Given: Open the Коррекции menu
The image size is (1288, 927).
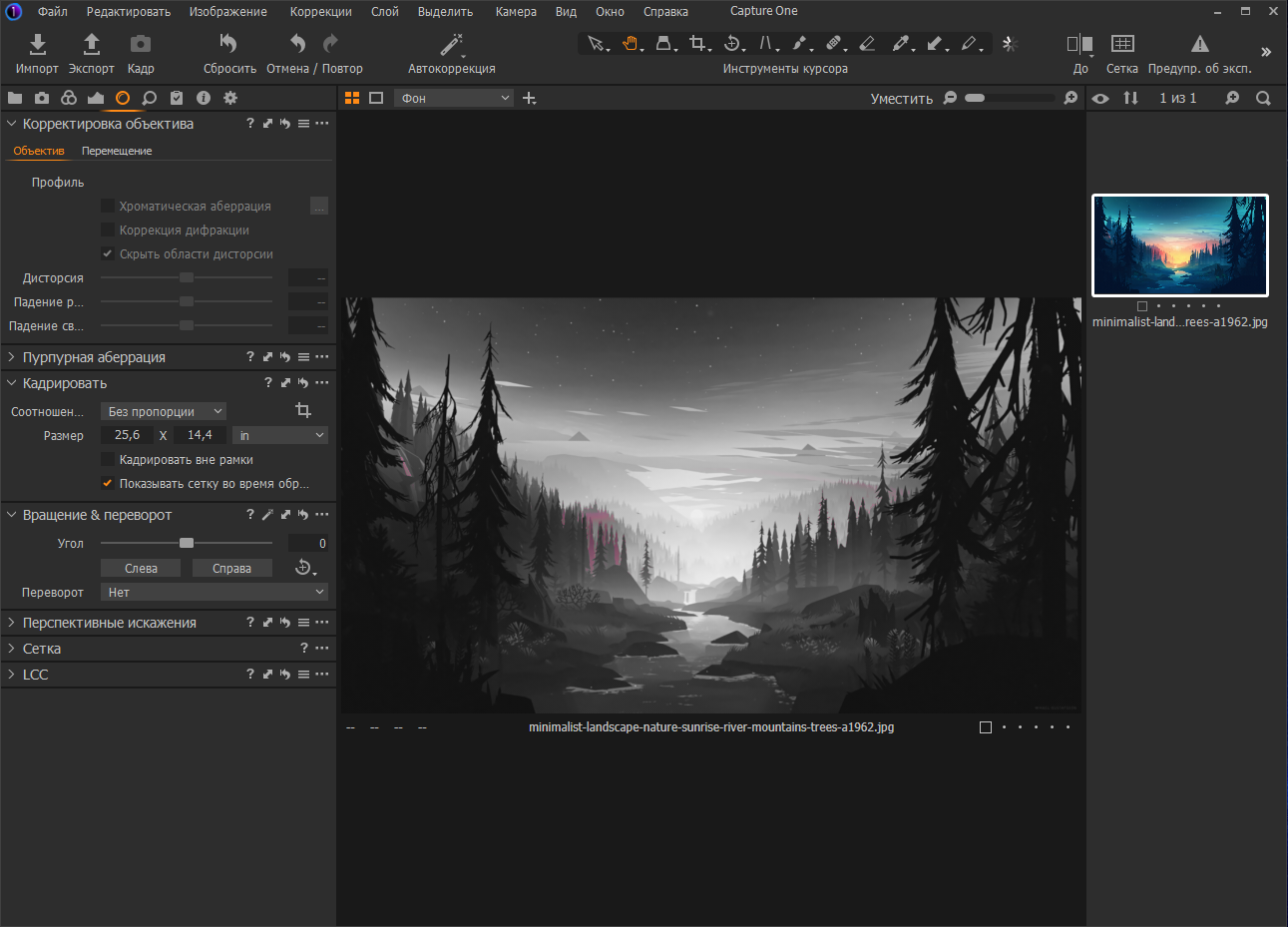Looking at the screenshot, I should (320, 12).
